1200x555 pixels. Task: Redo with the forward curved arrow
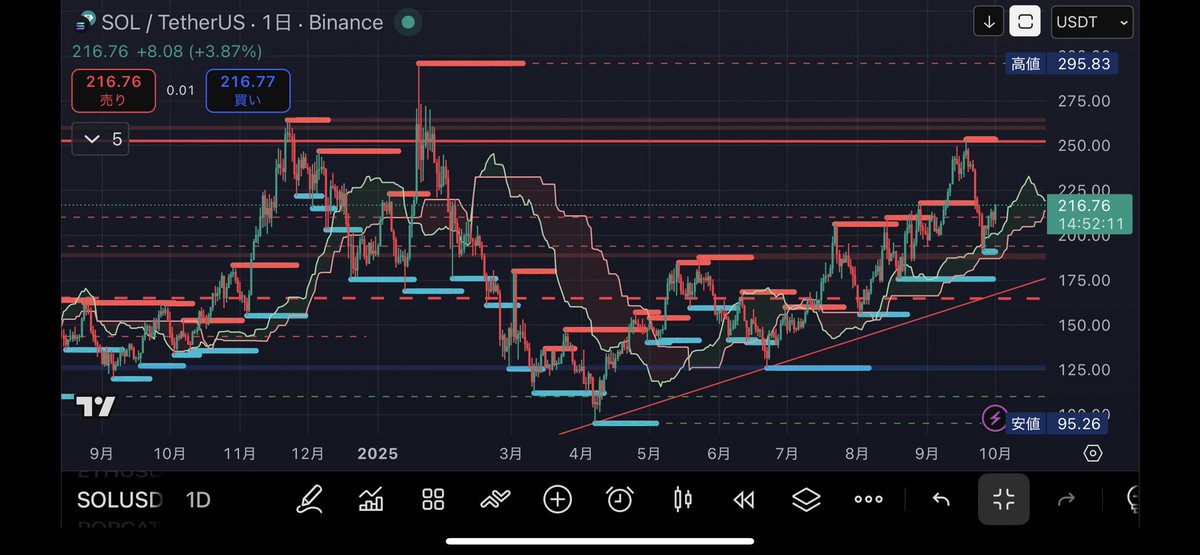click(1066, 499)
